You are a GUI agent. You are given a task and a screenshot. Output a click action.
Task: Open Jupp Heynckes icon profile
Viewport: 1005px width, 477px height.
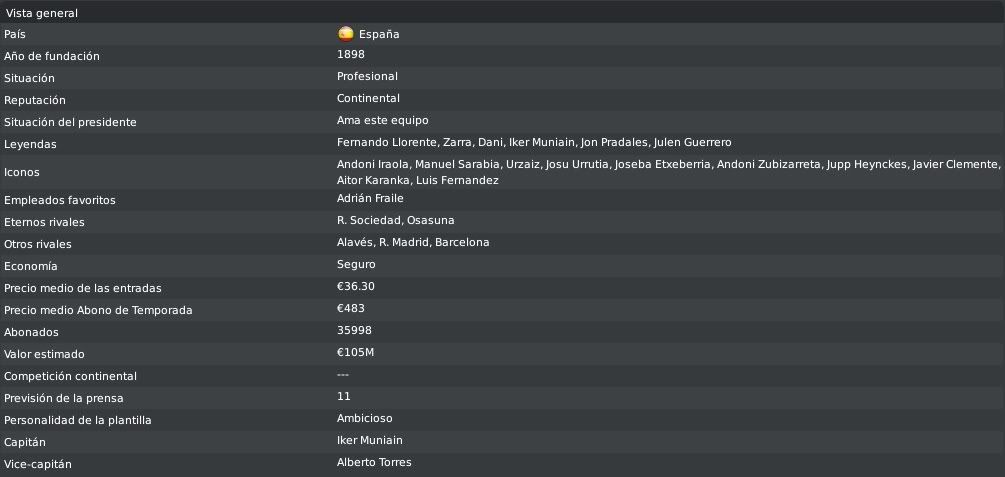click(x=865, y=165)
